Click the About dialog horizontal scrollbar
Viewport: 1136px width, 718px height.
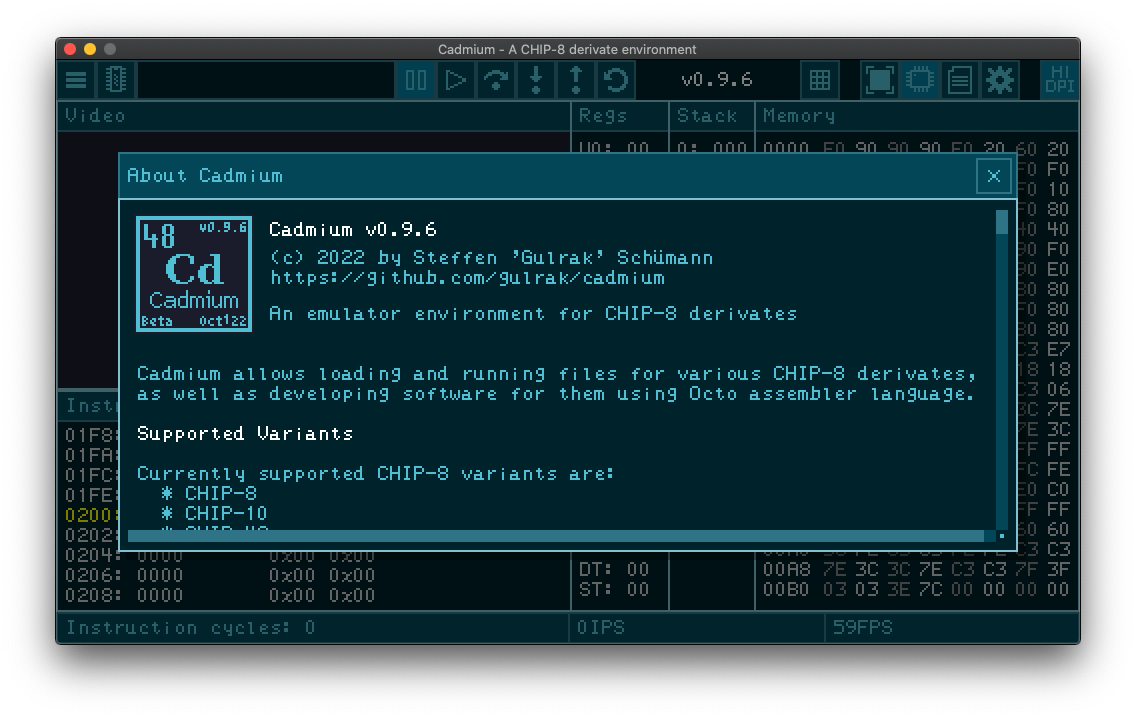pyautogui.click(x=556, y=536)
